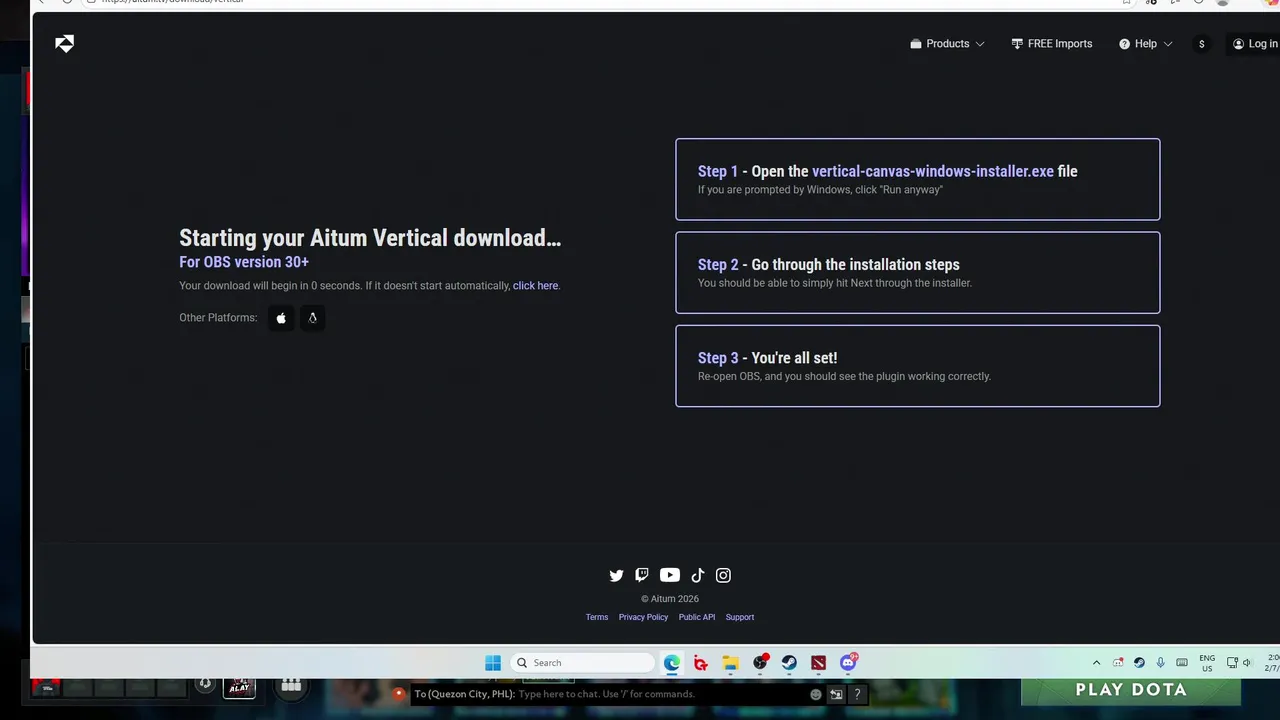
Task: Open Steam from the taskbar
Action: click(x=789, y=663)
